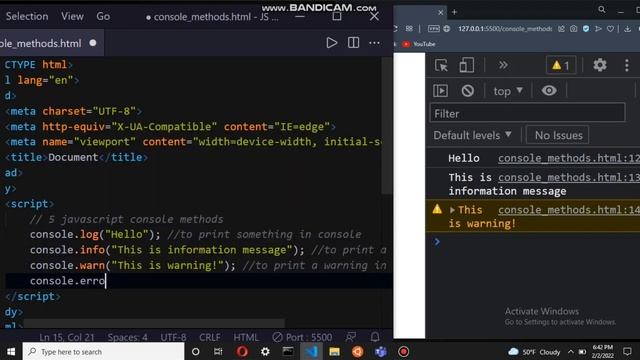Click the editor vertical scrollbar
This screenshot has width=640, height=360.
[387, 126]
